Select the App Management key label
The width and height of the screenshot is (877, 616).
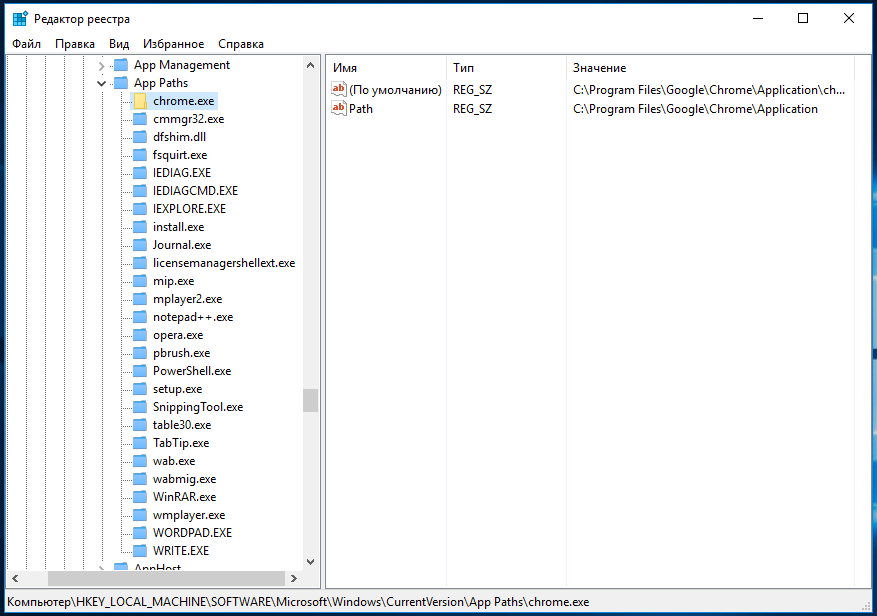tap(182, 65)
